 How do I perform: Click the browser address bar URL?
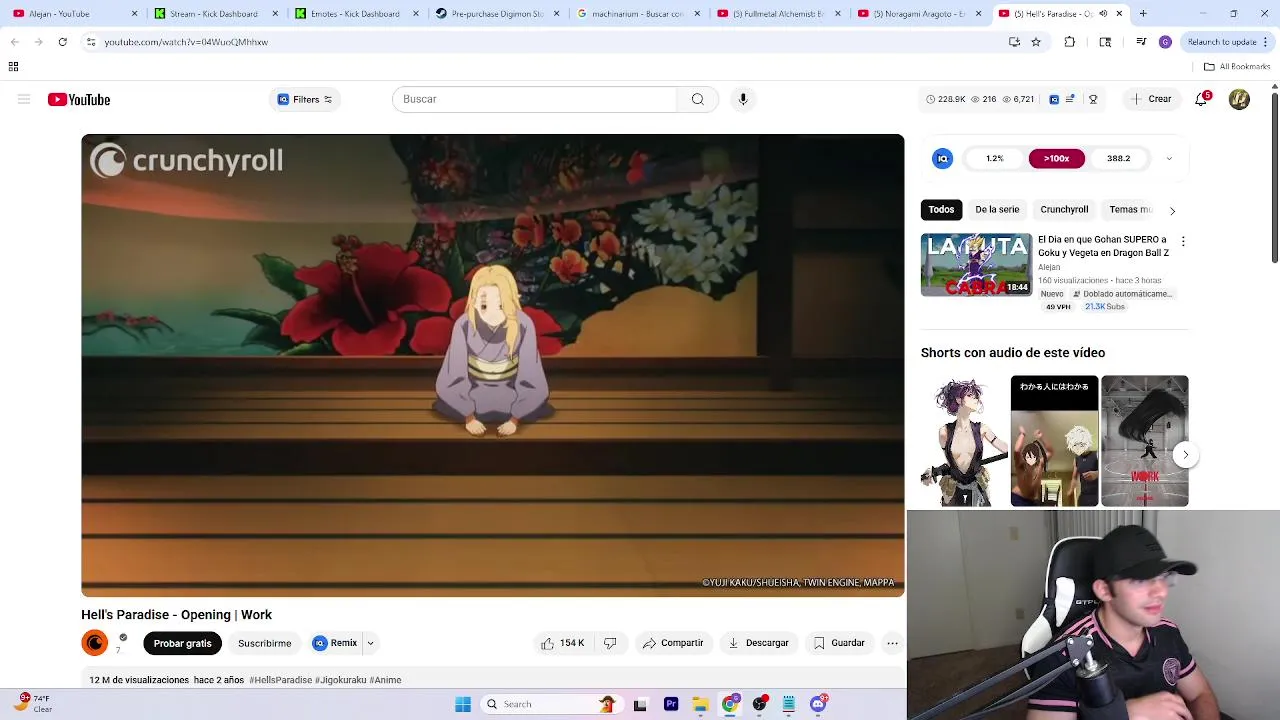pyautogui.click(x=186, y=42)
